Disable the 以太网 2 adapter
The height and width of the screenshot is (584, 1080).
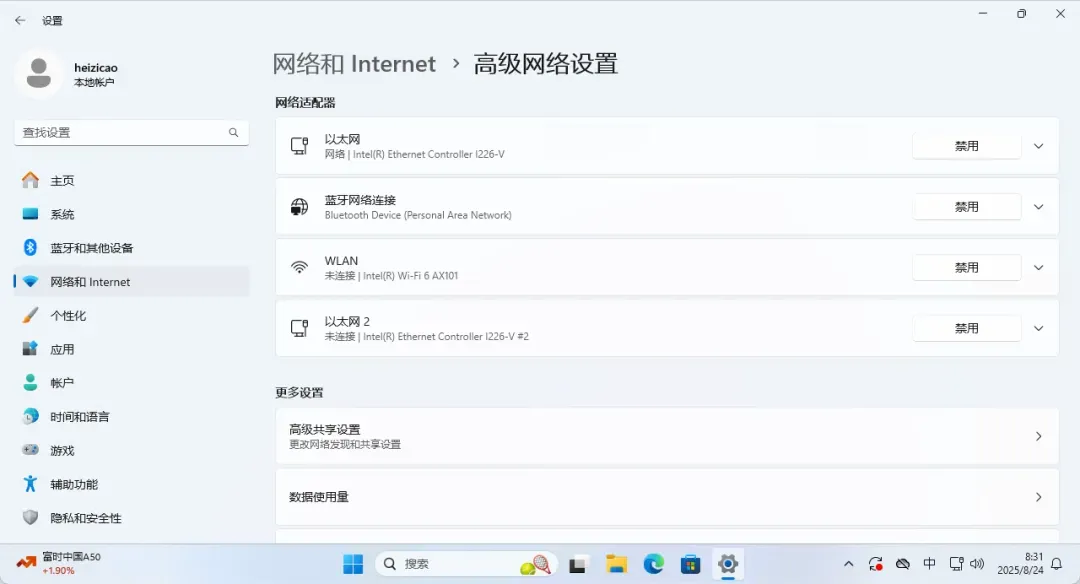click(966, 328)
